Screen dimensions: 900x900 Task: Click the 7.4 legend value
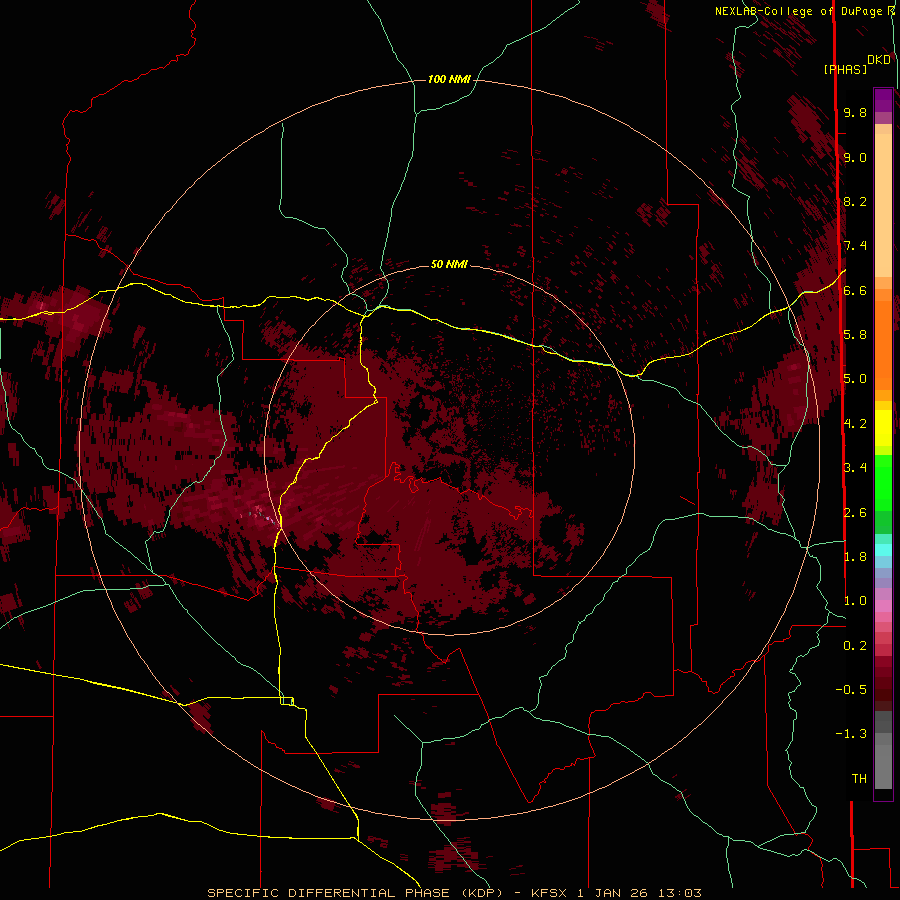coord(855,246)
